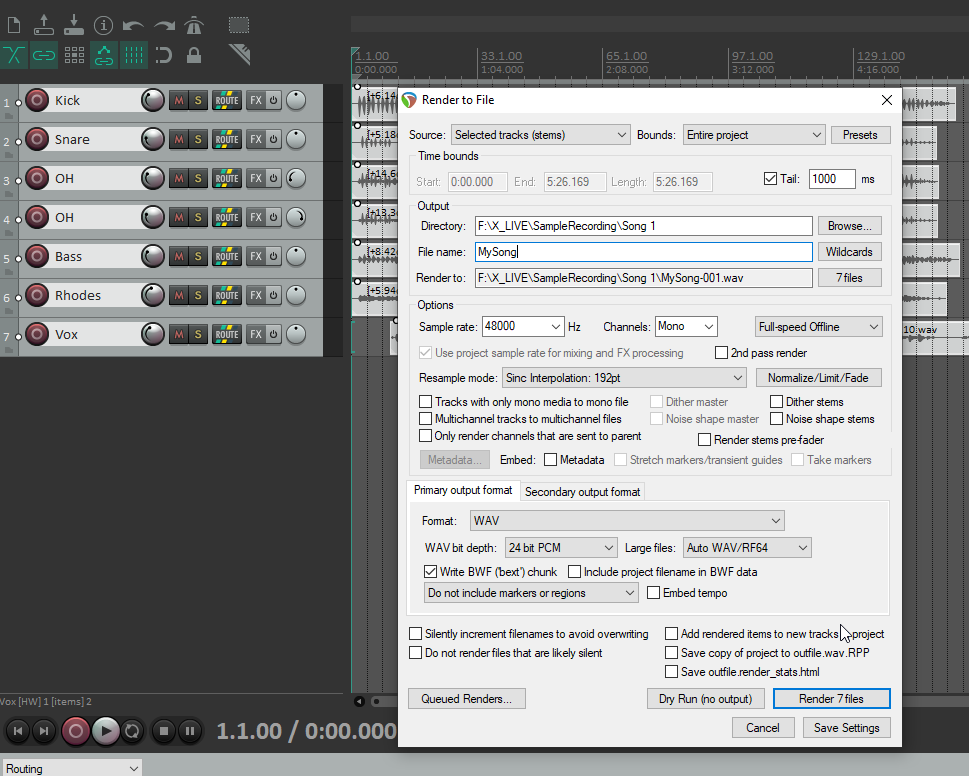Click Render 7 files button
This screenshot has width=969, height=776.
coord(831,699)
